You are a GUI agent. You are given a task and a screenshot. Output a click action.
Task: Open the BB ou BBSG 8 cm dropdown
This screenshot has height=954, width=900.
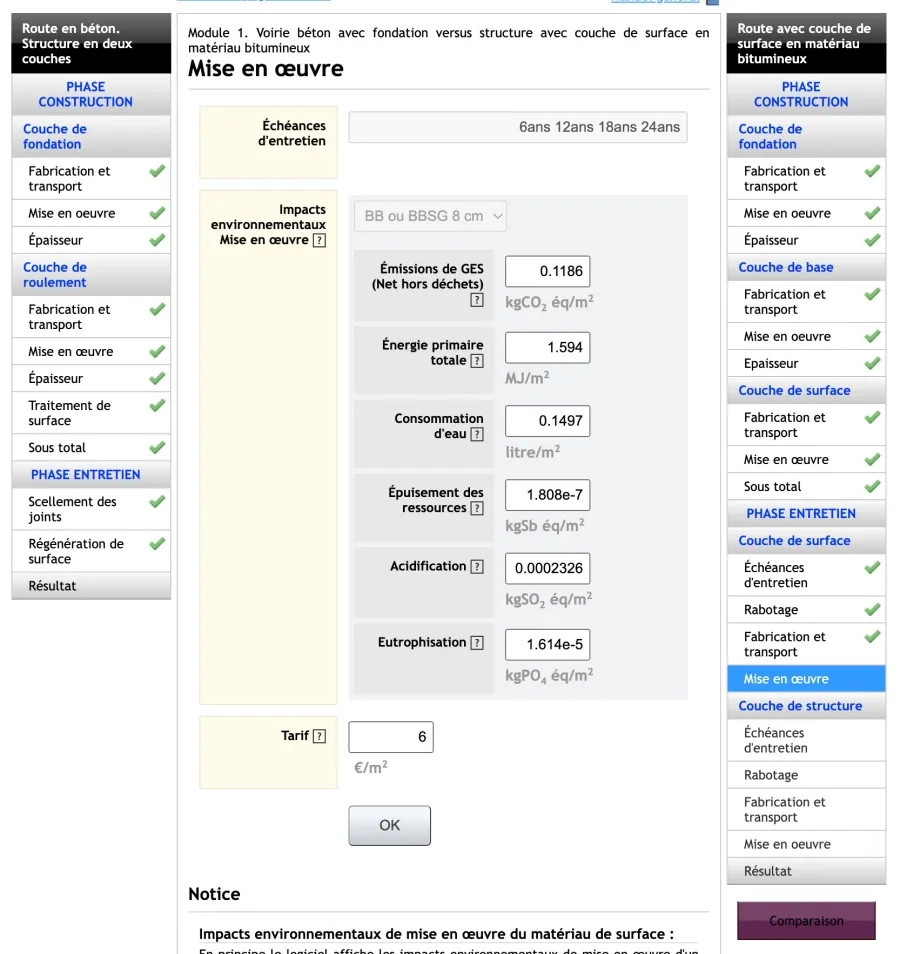click(430, 216)
